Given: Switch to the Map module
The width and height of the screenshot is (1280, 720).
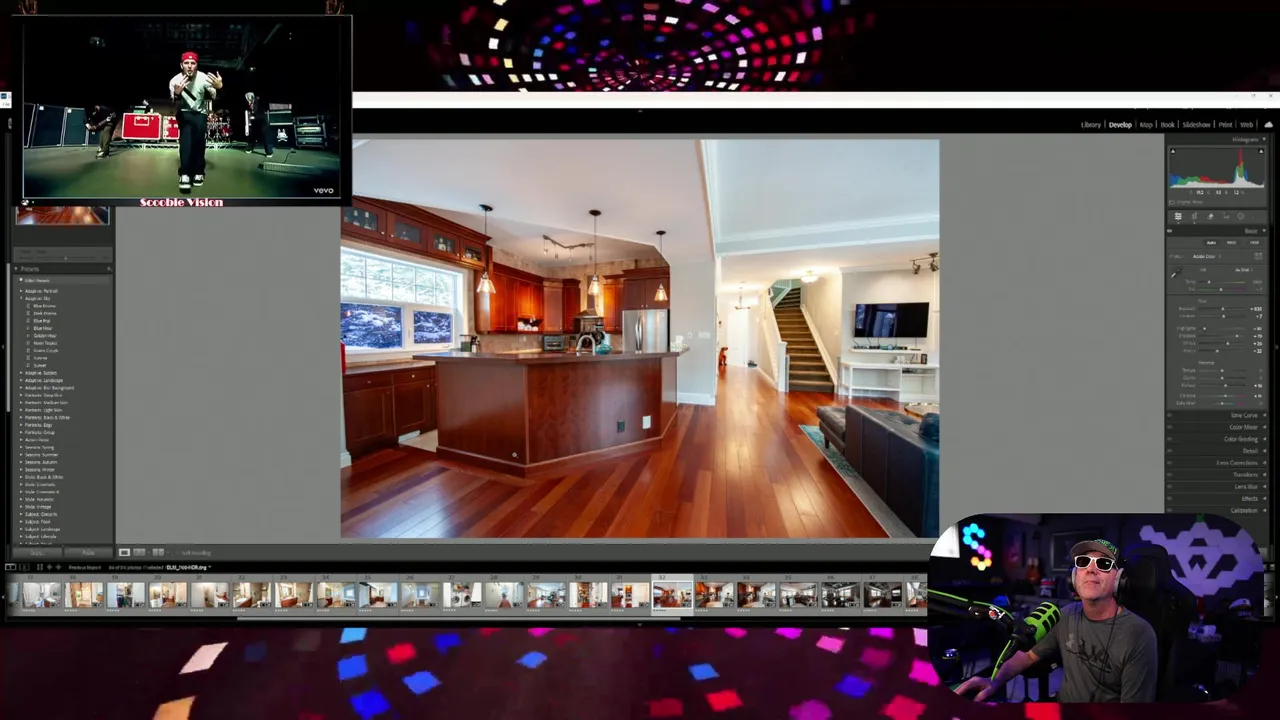Looking at the screenshot, I should [x=1146, y=125].
